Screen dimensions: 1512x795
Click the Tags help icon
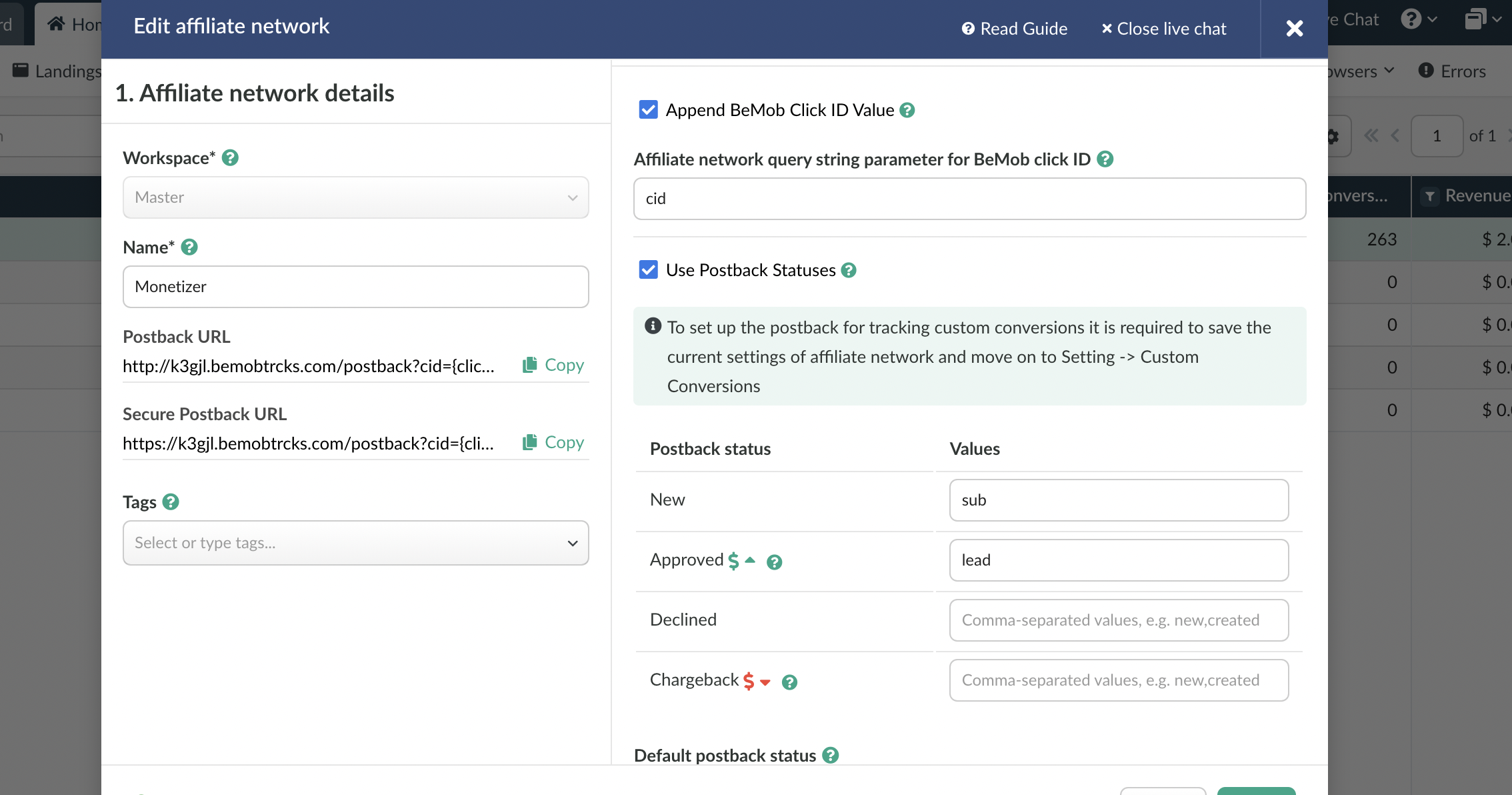pyautogui.click(x=171, y=502)
